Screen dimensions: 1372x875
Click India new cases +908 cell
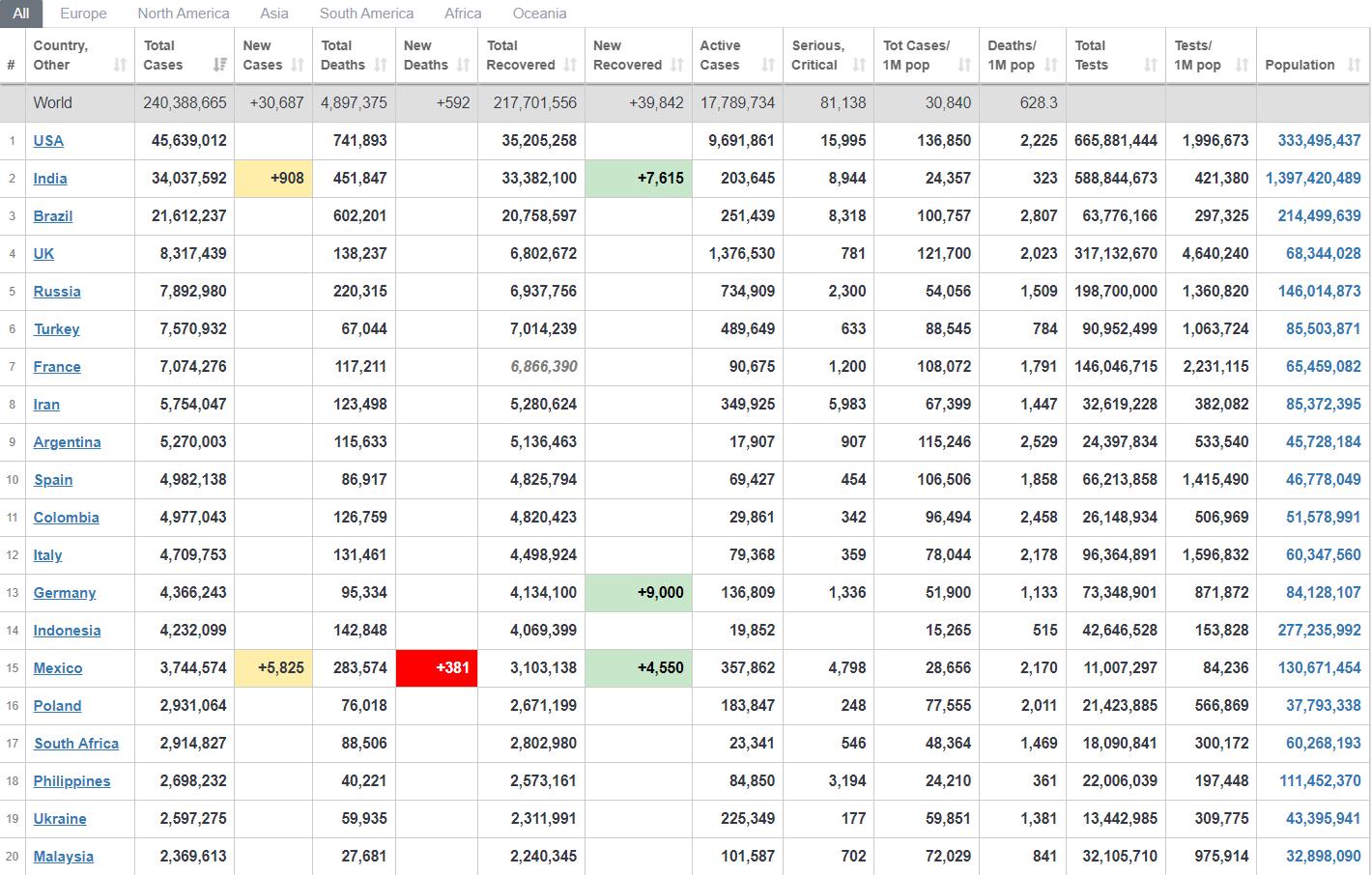[273, 178]
